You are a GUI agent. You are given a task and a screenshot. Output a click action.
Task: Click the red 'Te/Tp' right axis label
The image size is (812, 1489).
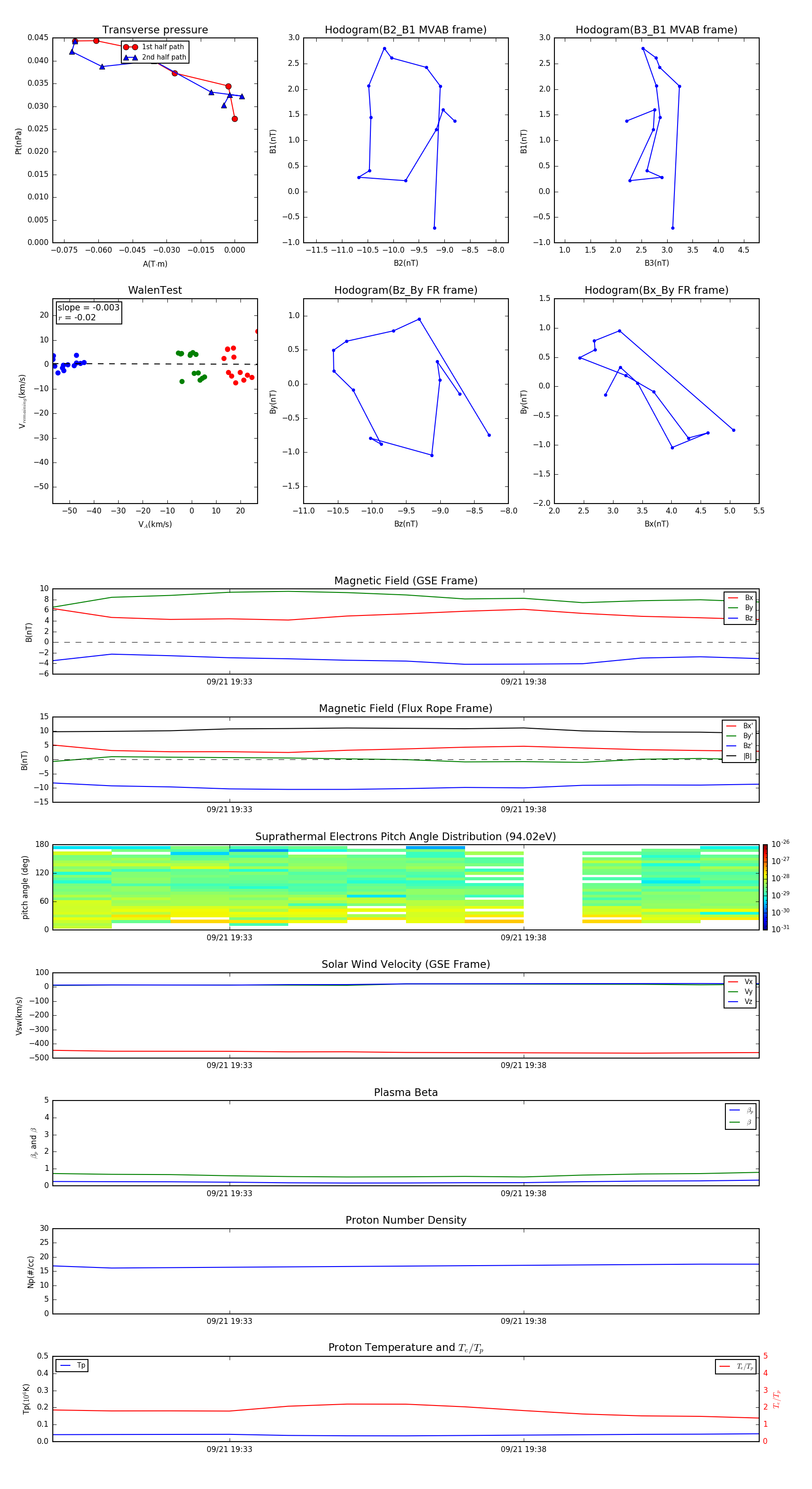(x=777, y=1399)
